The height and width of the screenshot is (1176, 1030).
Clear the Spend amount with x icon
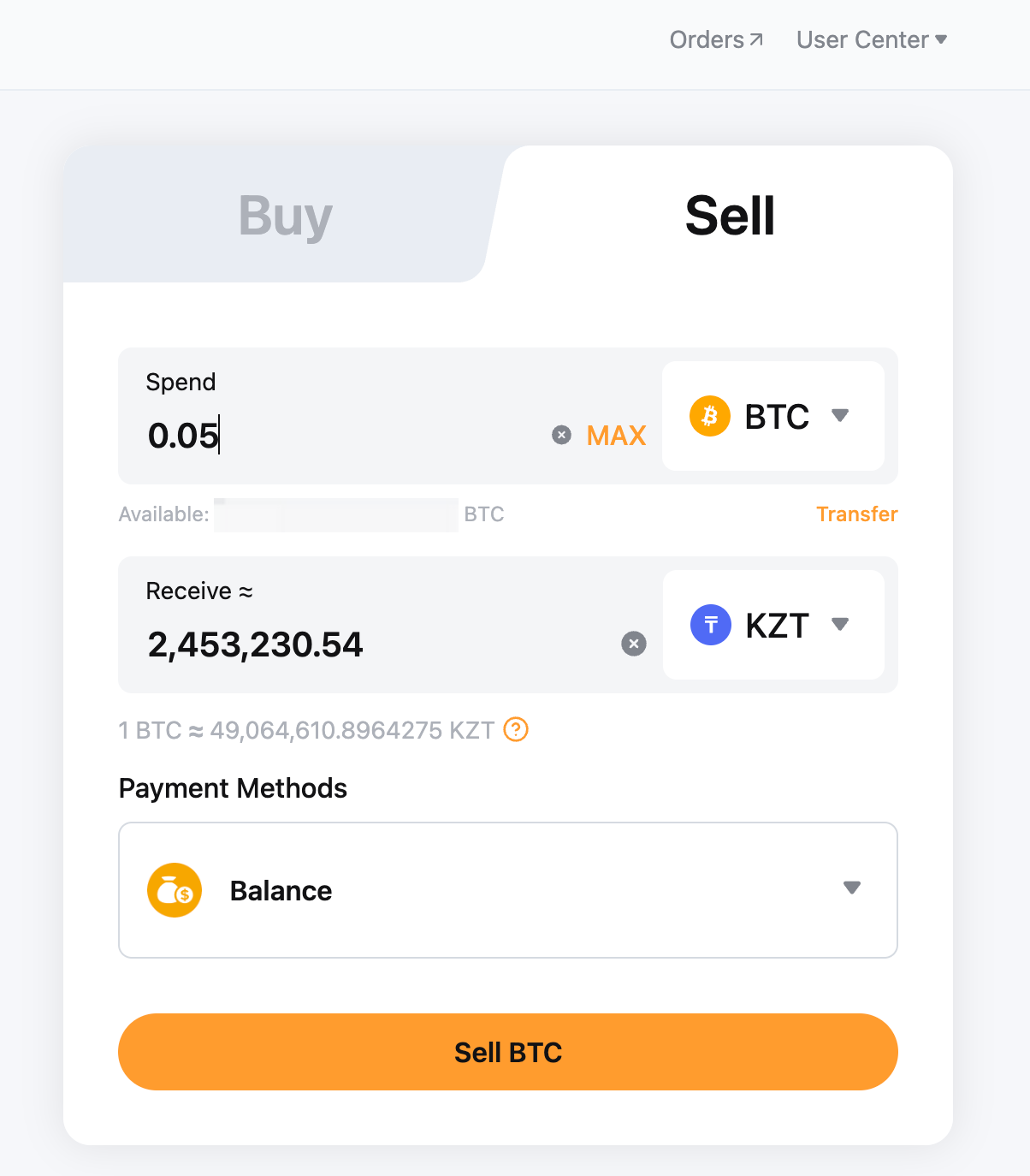(561, 436)
